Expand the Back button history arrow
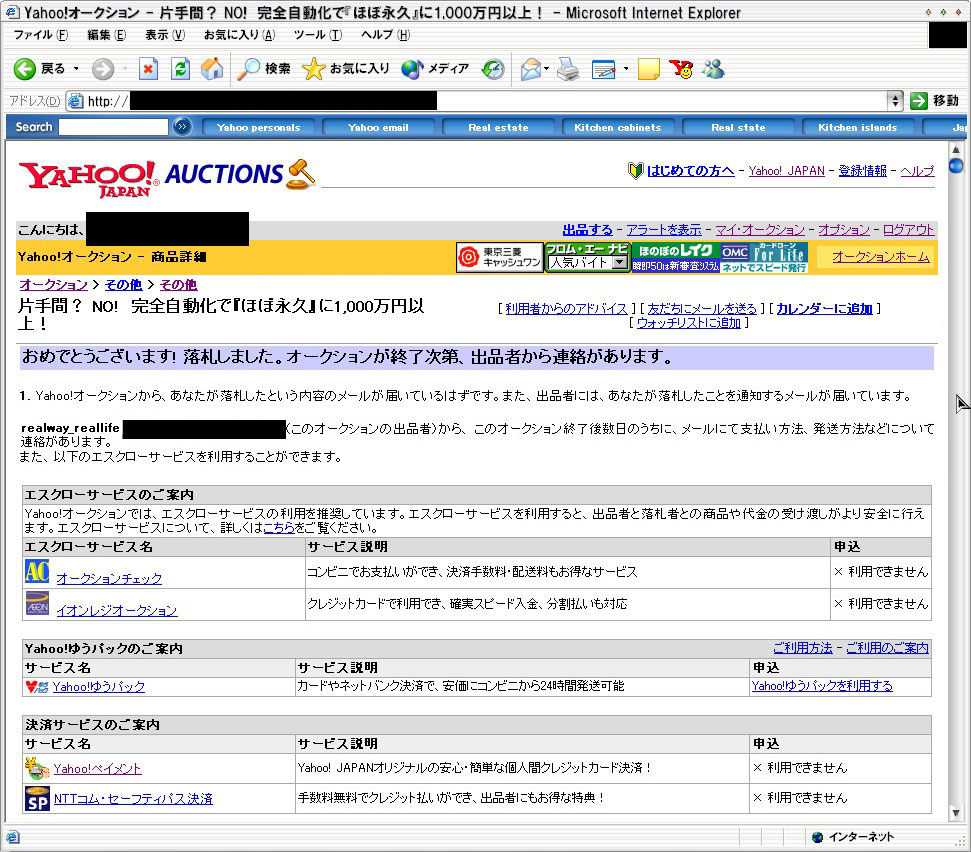 tap(76, 69)
